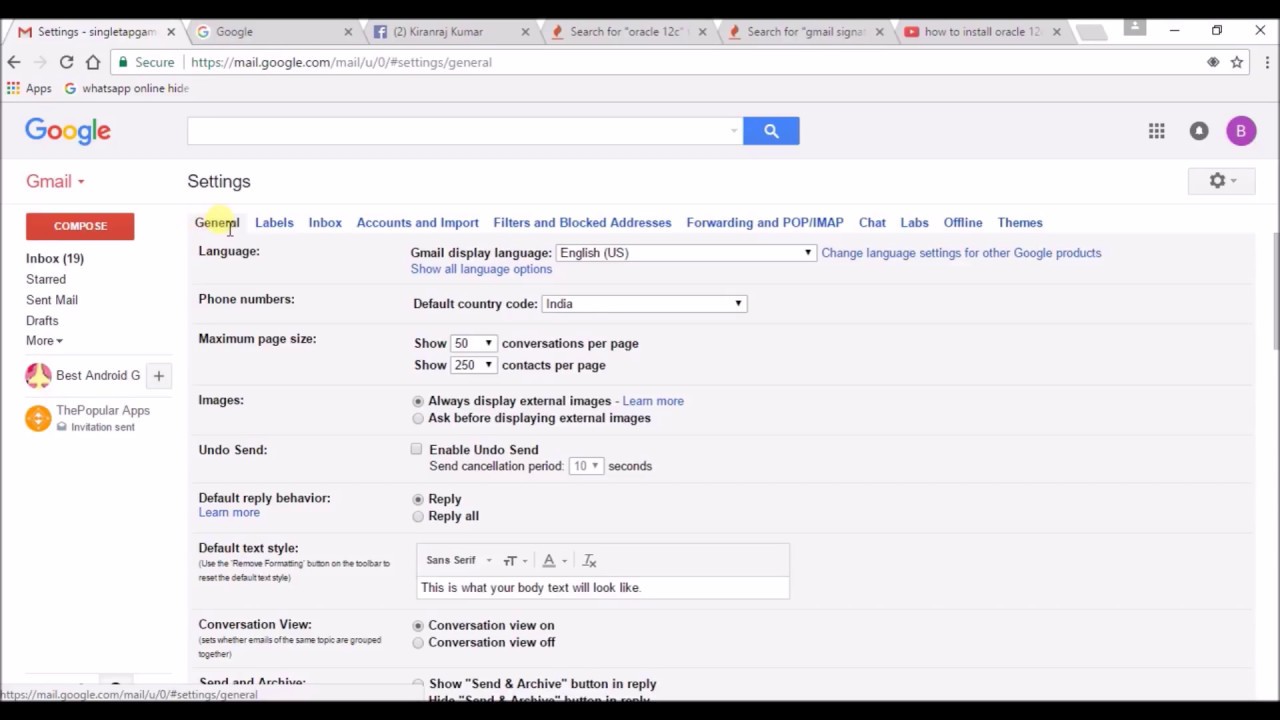Select Reply all as default behavior
This screenshot has width=1280, height=720.
(418, 517)
